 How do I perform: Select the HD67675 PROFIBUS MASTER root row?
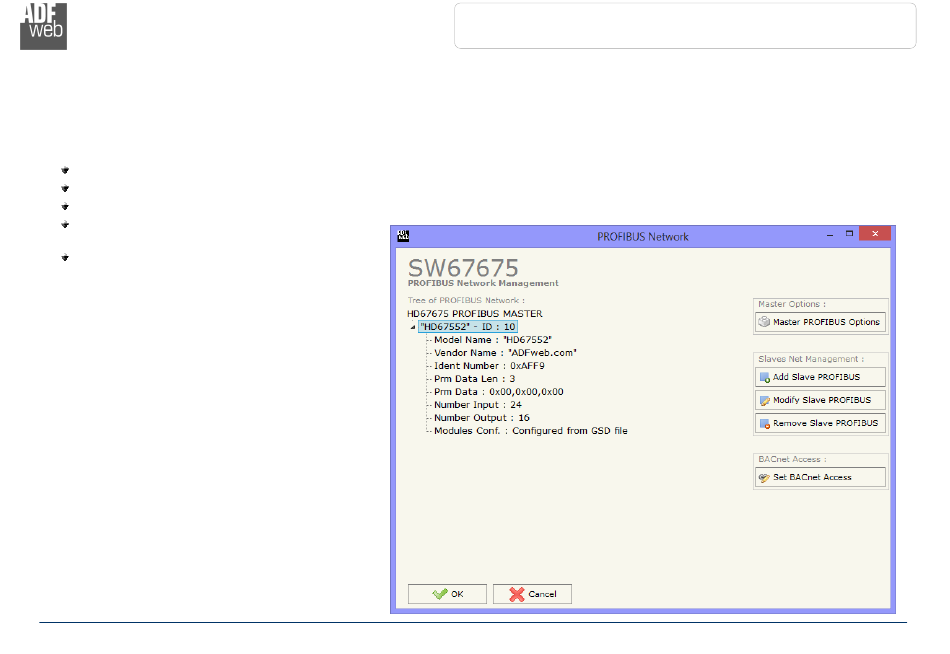point(475,313)
